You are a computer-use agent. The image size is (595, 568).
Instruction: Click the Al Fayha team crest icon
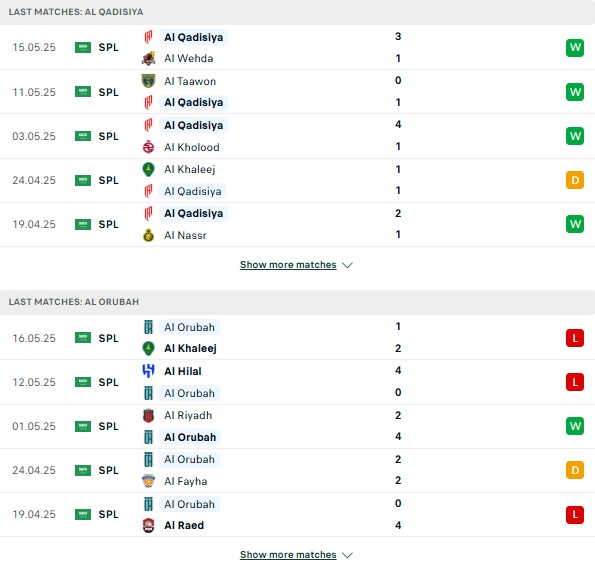[x=148, y=481]
